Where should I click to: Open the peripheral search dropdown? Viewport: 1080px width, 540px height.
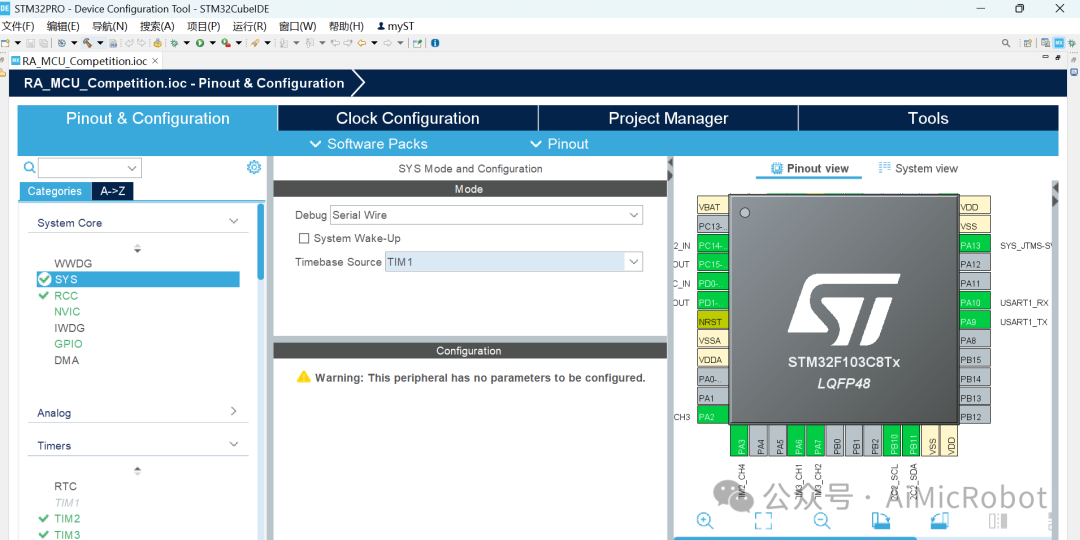132,168
